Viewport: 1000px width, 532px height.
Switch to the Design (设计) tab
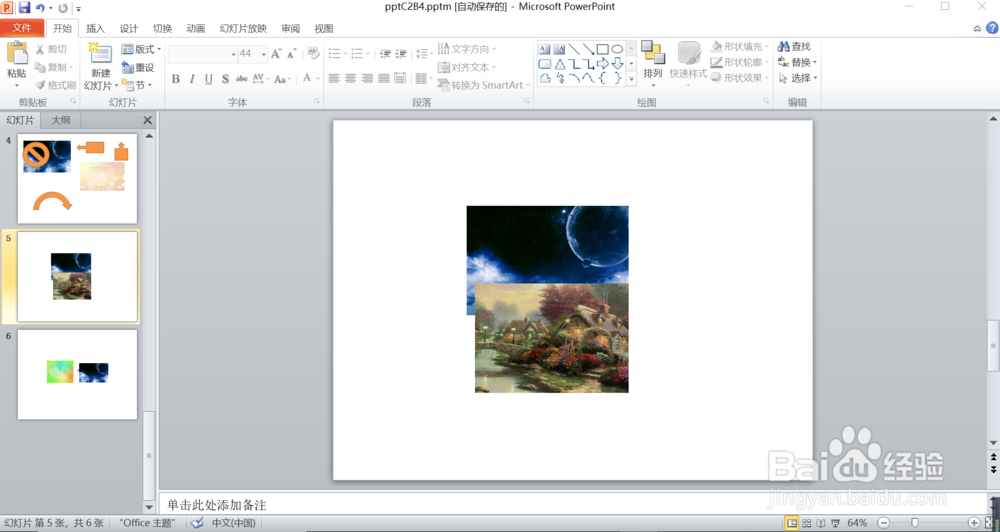pos(129,29)
